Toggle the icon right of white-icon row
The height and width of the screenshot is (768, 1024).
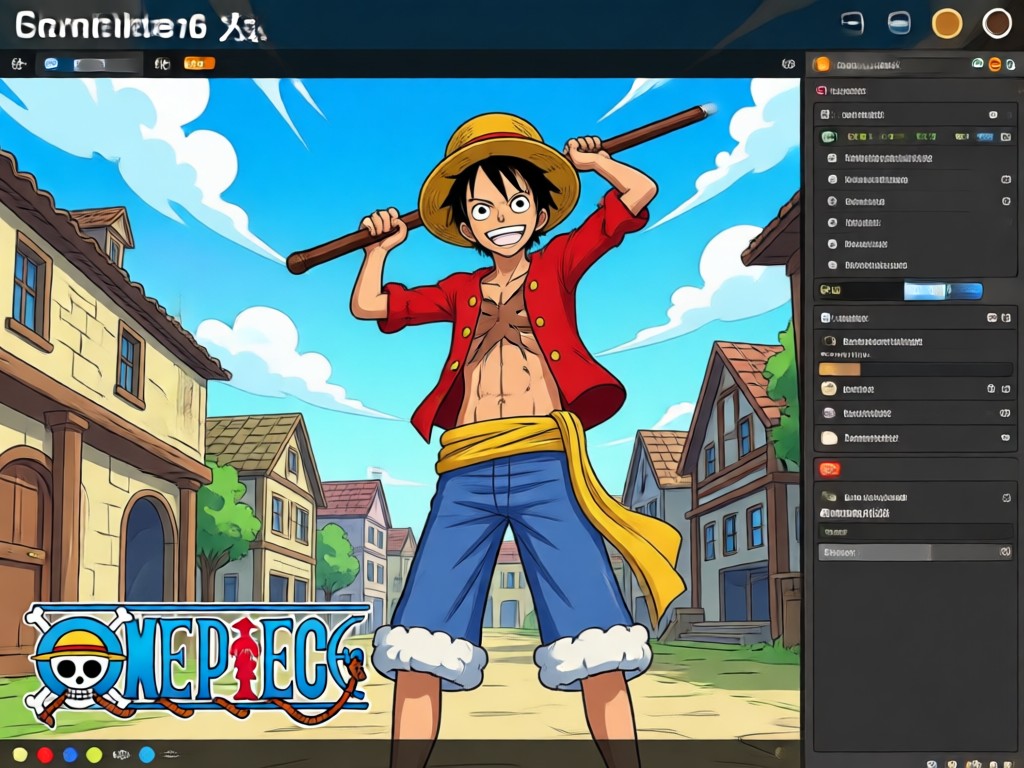pos(1005,438)
